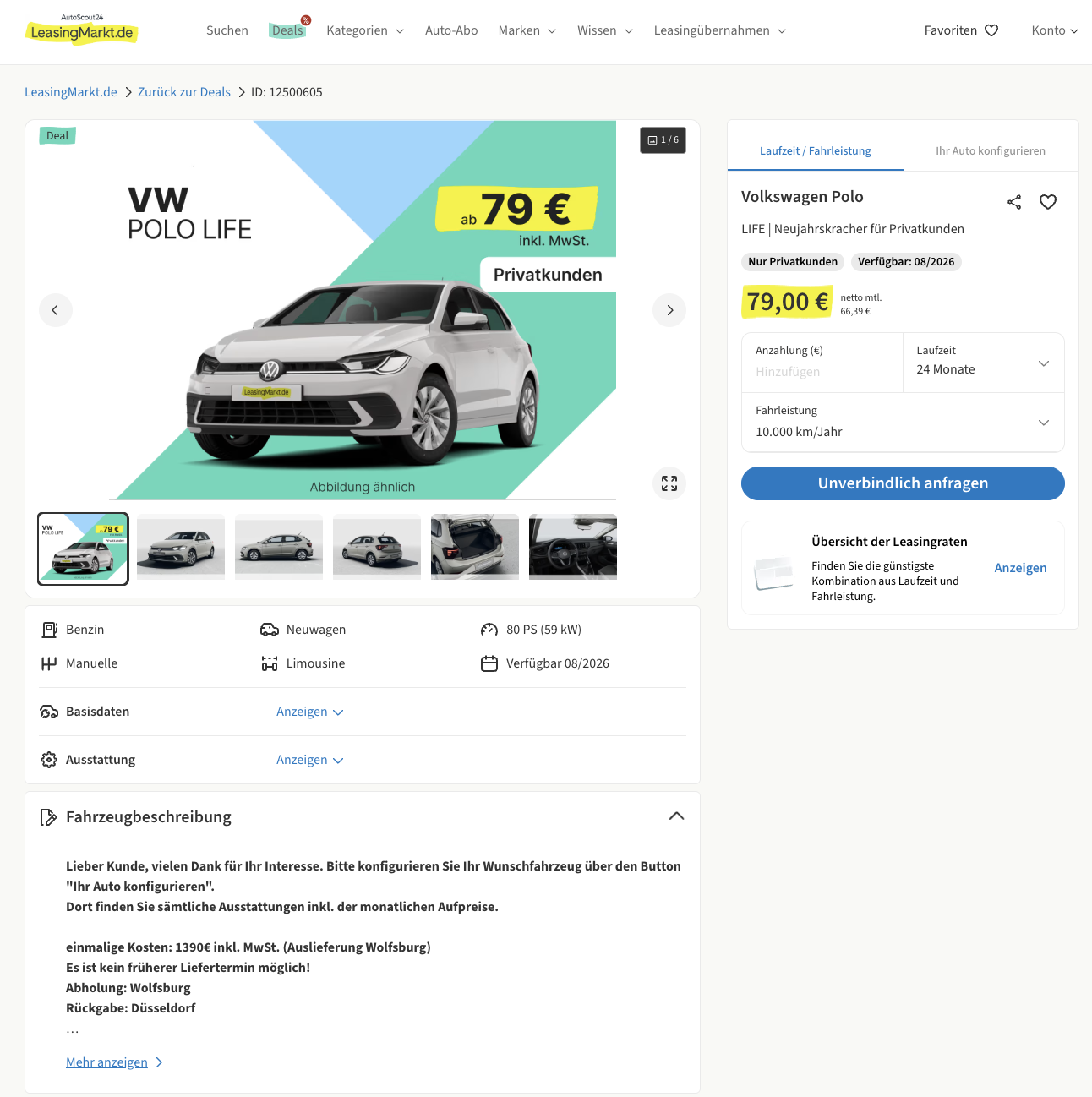Select the trunk interior thumbnail
The height and width of the screenshot is (1097, 1092).
[475, 547]
